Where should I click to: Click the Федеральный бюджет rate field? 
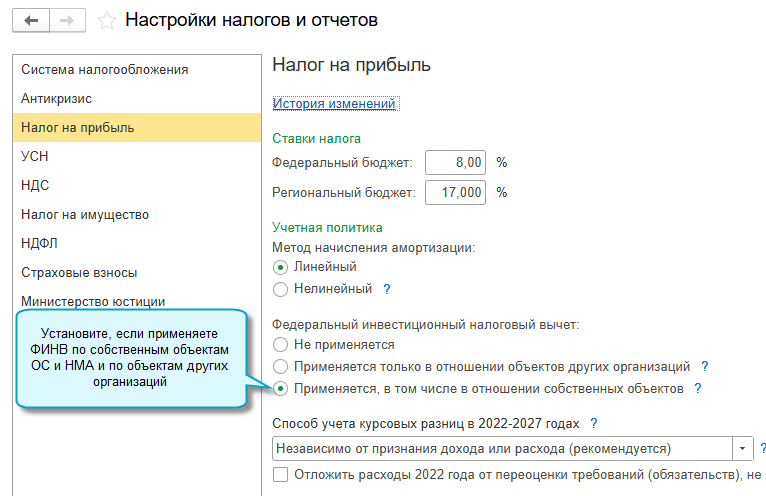(457, 162)
